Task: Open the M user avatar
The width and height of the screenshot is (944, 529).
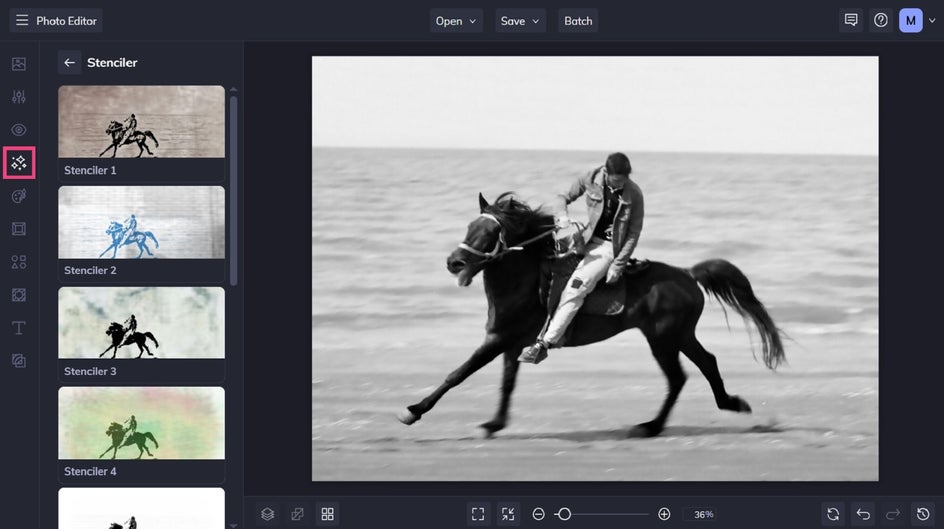Action: [910, 20]
